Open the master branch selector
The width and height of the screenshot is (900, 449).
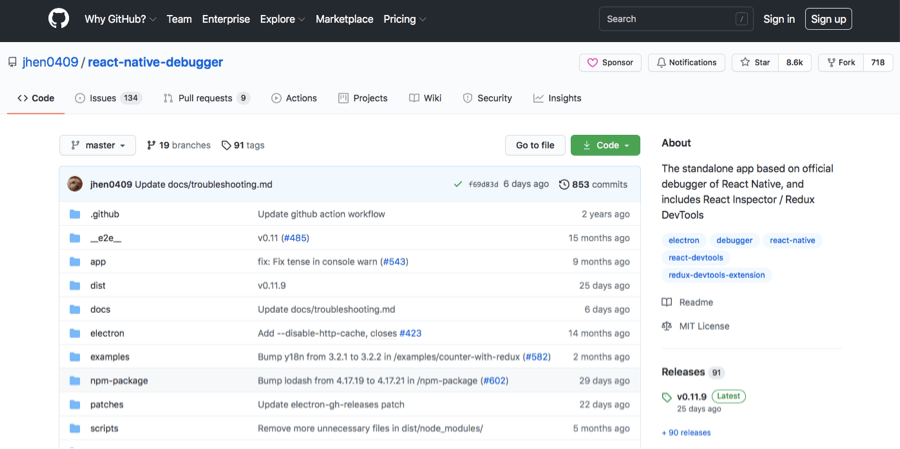pyautogui.click(x=98, y=145)
